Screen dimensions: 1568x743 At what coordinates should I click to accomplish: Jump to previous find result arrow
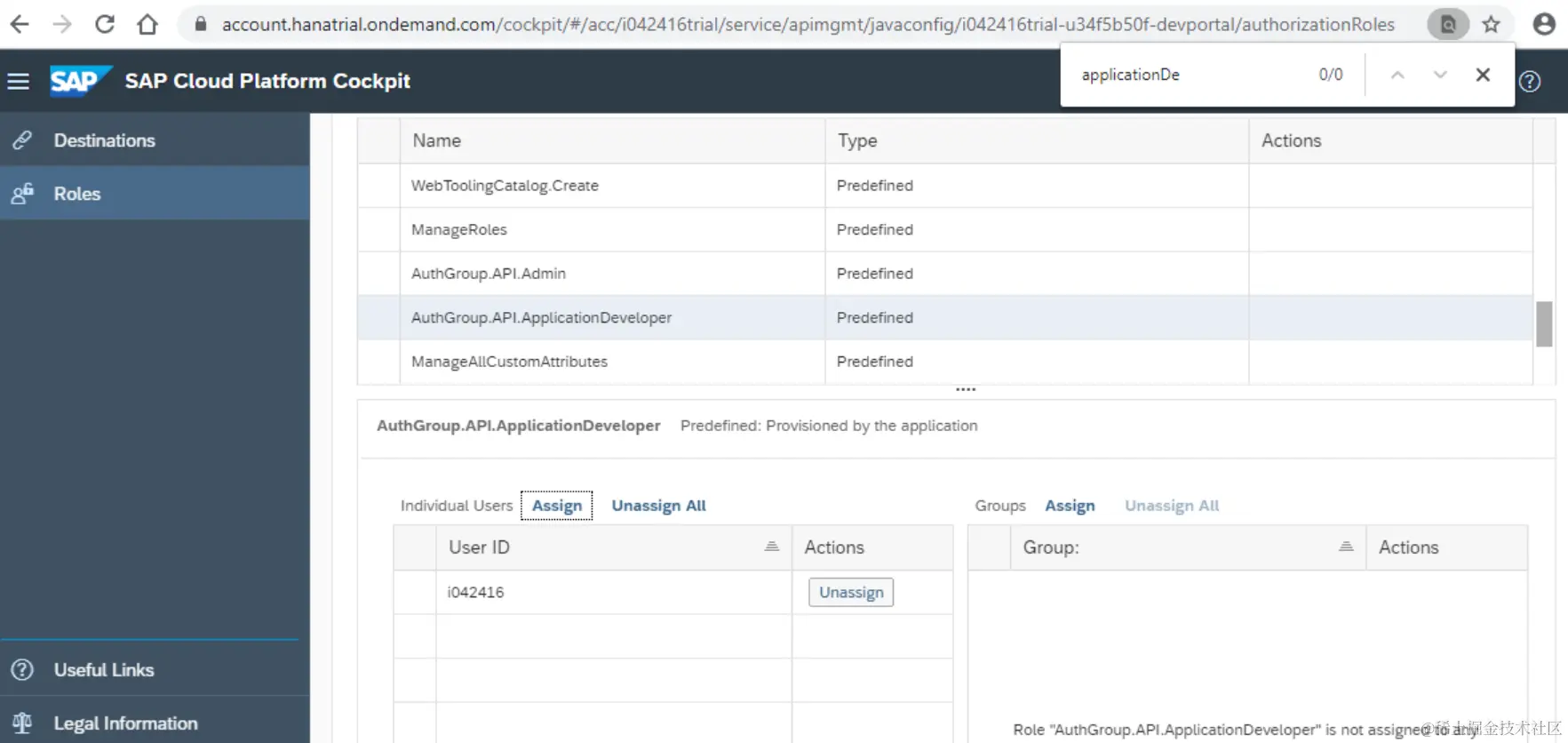(1397, 75)
